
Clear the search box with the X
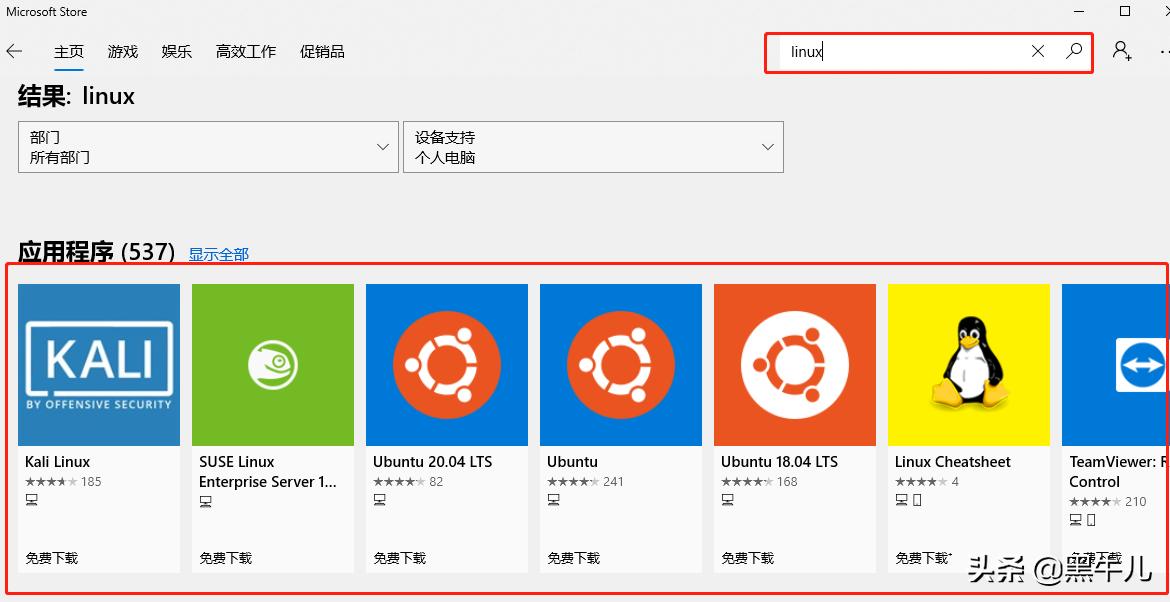(x=1037, y=51)
